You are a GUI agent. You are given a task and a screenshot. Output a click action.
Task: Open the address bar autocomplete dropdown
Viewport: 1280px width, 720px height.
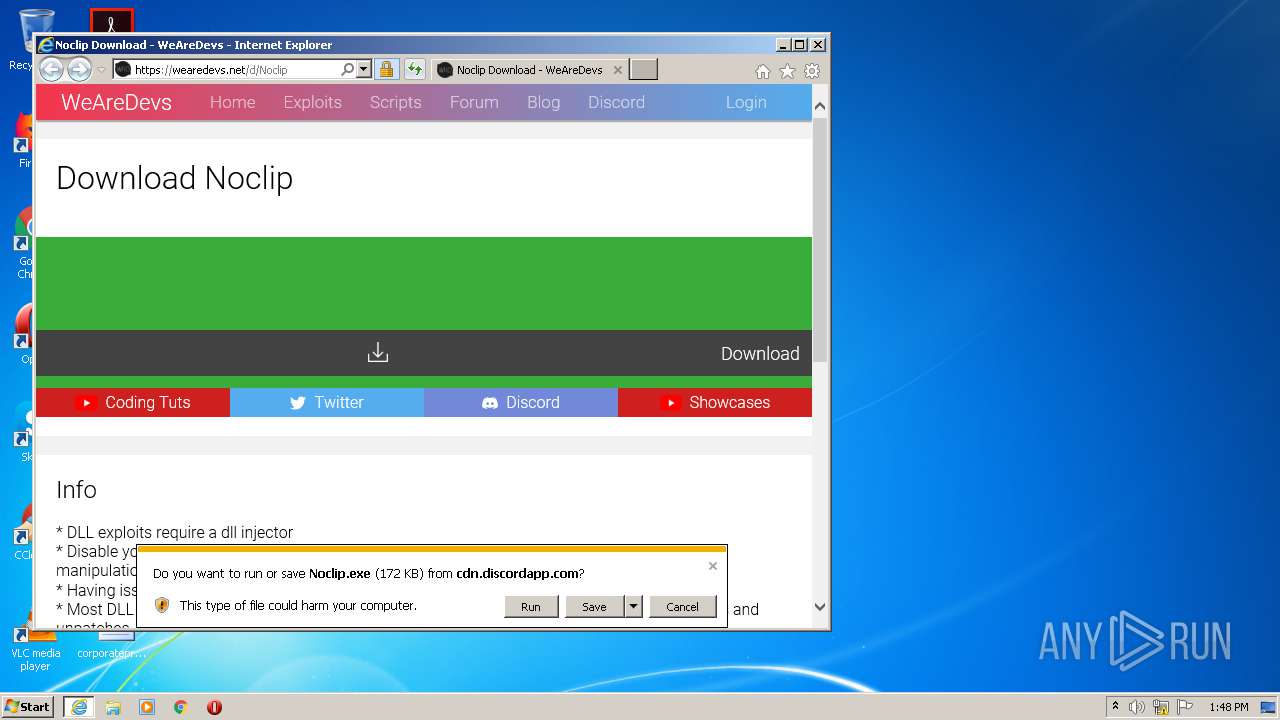point(364,69)
